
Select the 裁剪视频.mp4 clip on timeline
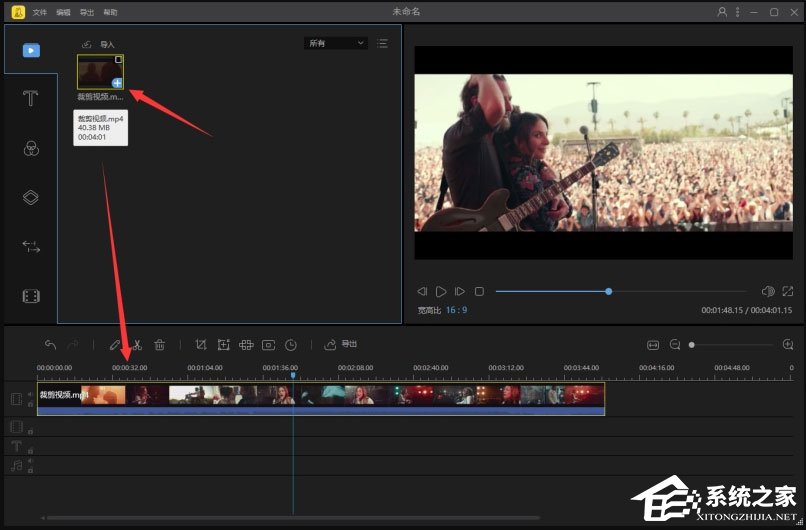(321, 399)
